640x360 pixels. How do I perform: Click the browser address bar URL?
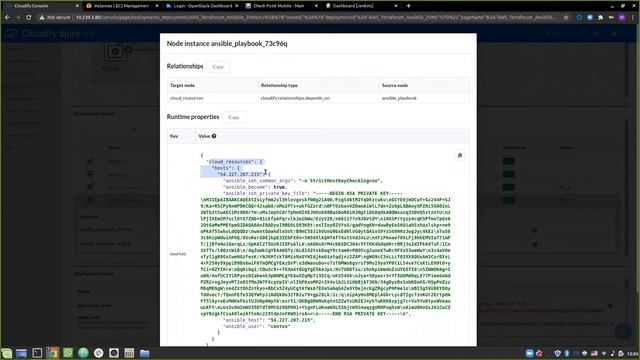pyautogui.click(x=315, y=18)
